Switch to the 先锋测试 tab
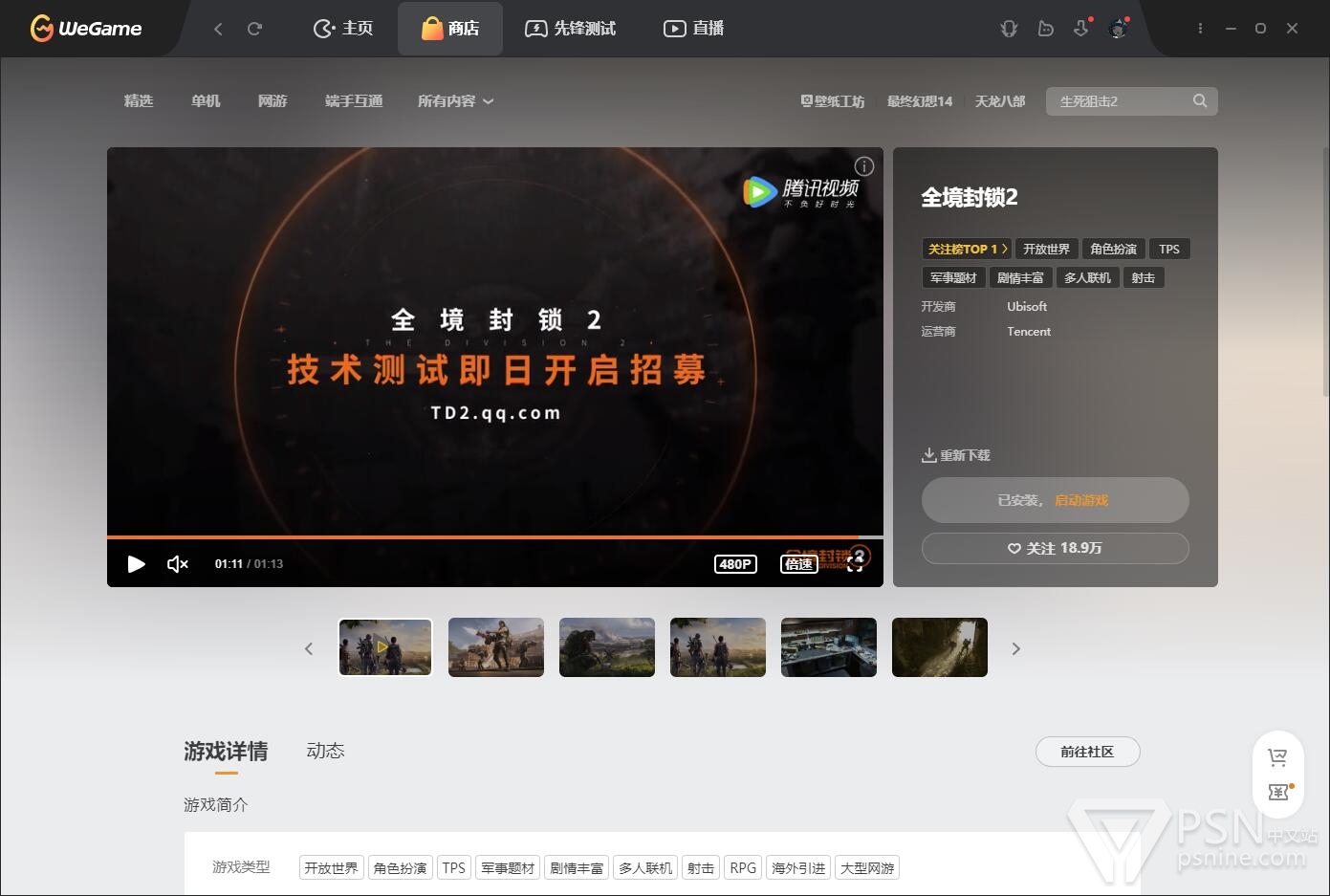Screen dimensions: 1330x896 point(571,29)
